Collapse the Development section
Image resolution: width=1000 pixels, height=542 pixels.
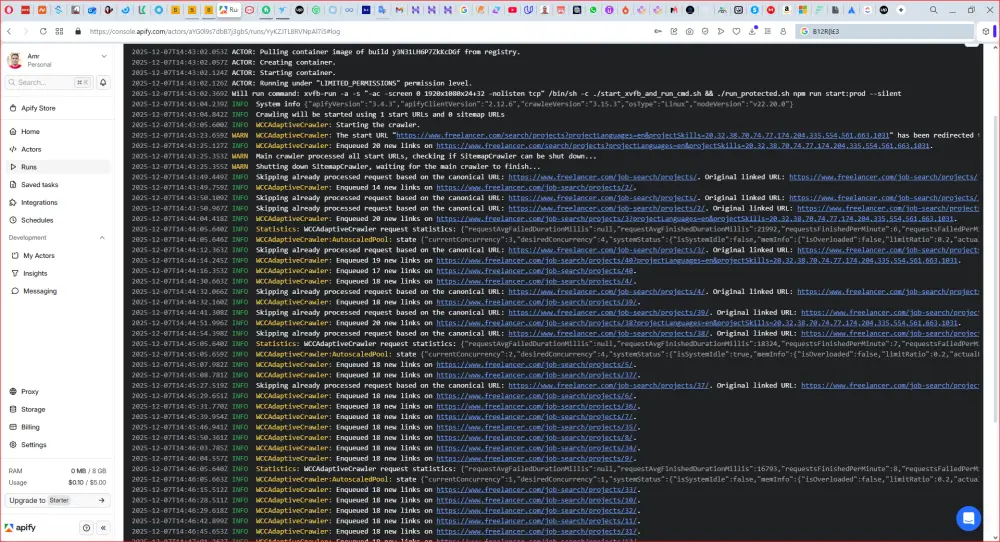(x=102, y=238)
